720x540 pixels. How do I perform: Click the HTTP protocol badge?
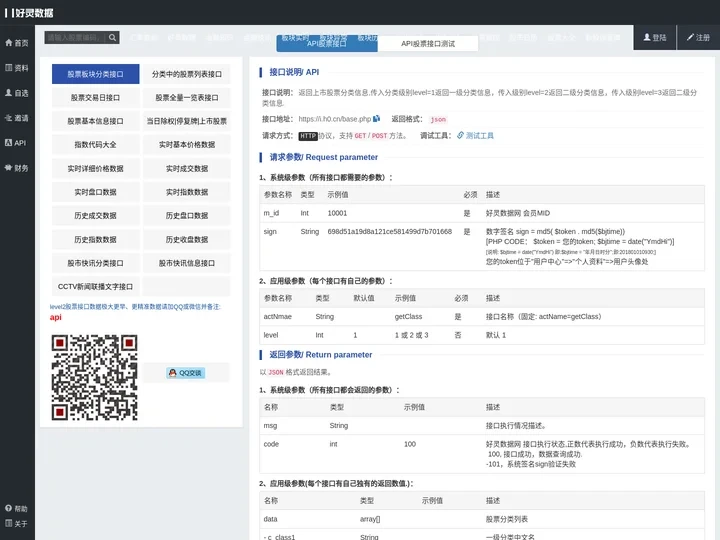[x=308, y=136]
